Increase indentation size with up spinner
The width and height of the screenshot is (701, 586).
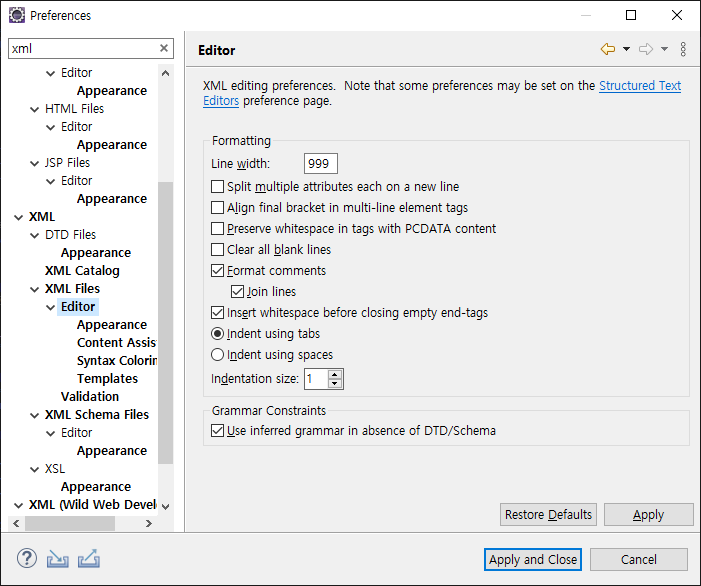coord(335,374)
